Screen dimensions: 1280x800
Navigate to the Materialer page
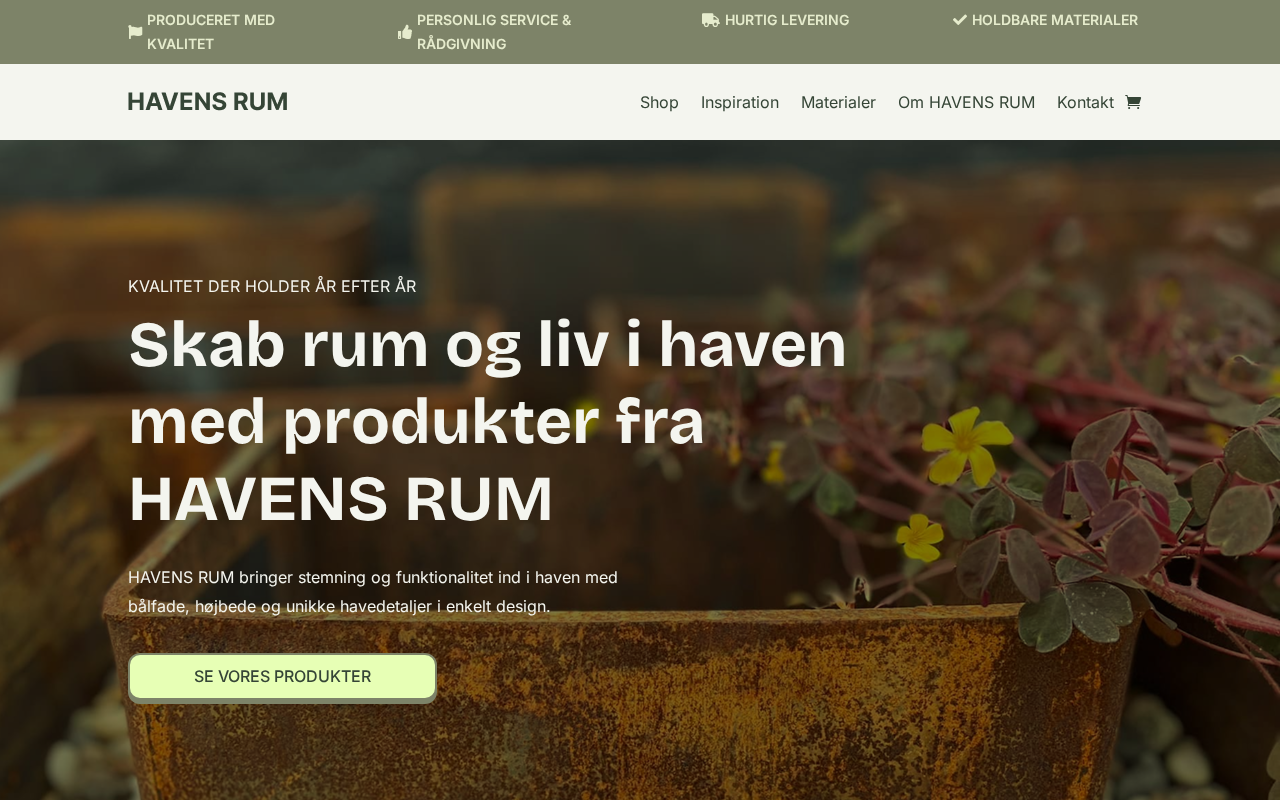[x=838, y=102]
